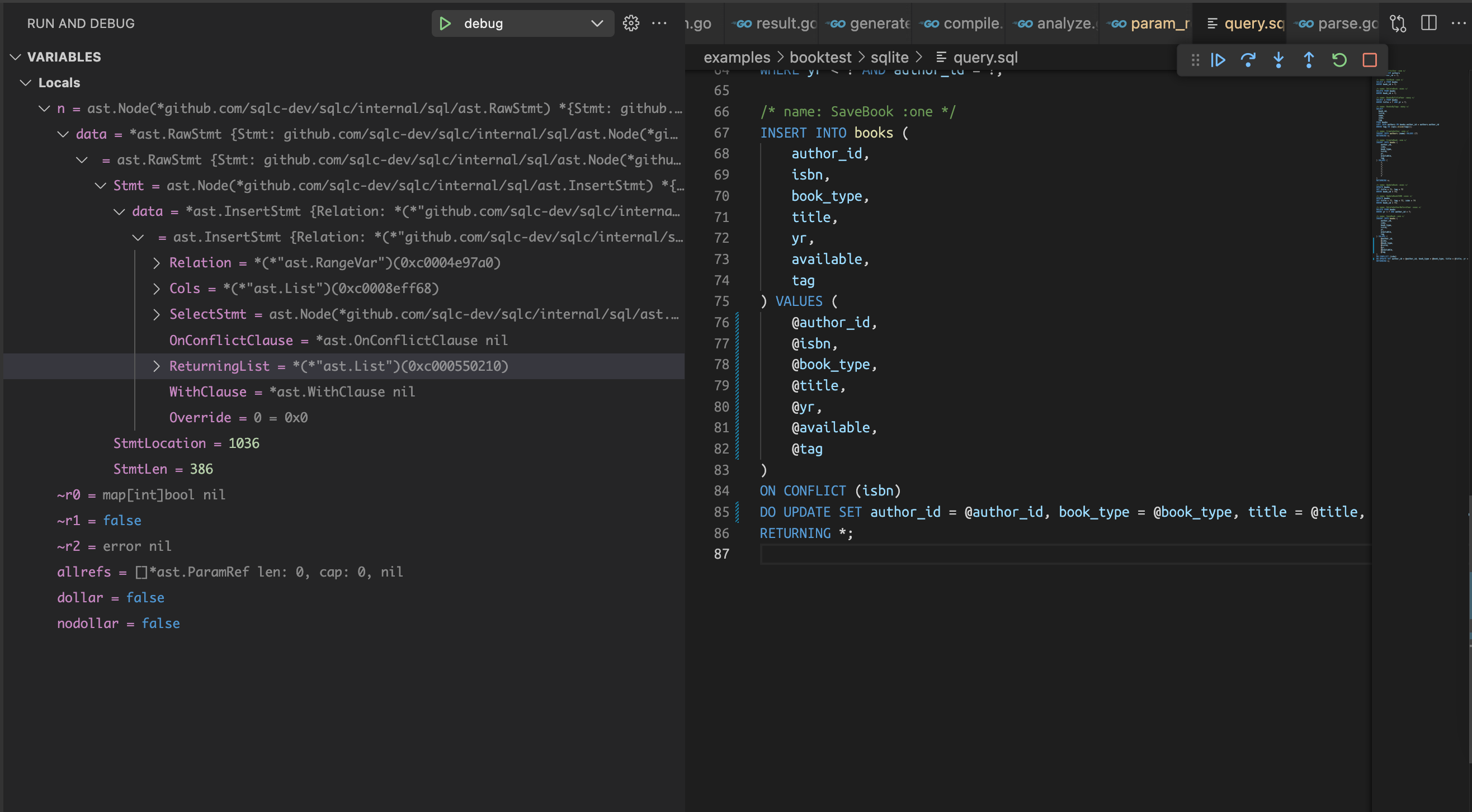Restart the debug session
1472x812 pixels.
pos(1339,60)
